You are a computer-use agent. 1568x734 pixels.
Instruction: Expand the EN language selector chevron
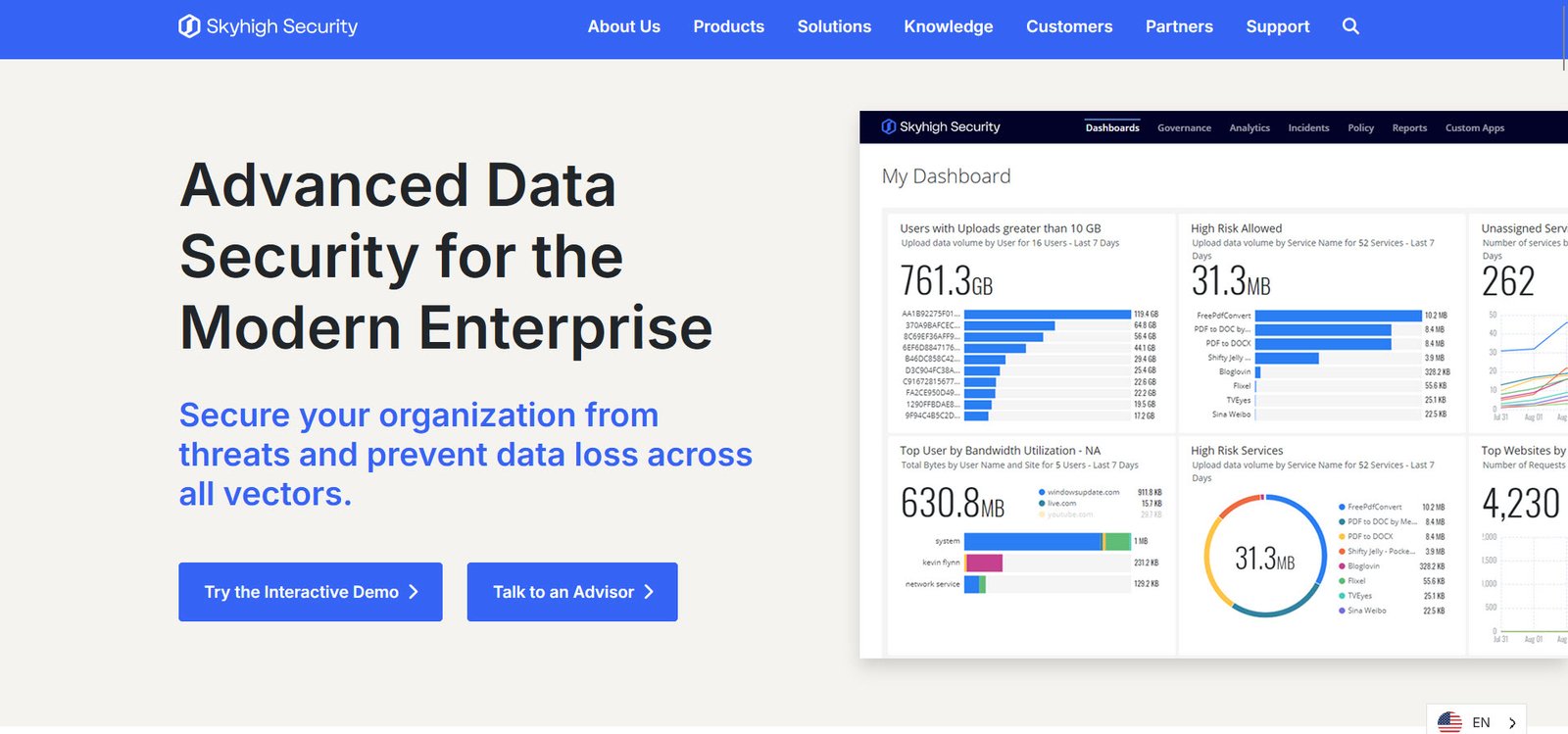click(1512, 723)
